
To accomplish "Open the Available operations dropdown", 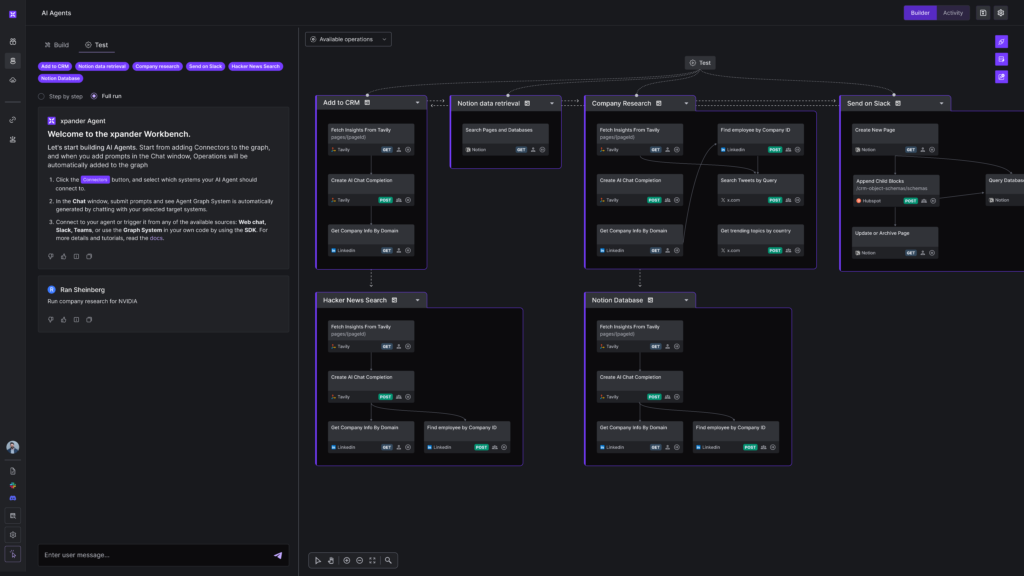I will point(348,39).
